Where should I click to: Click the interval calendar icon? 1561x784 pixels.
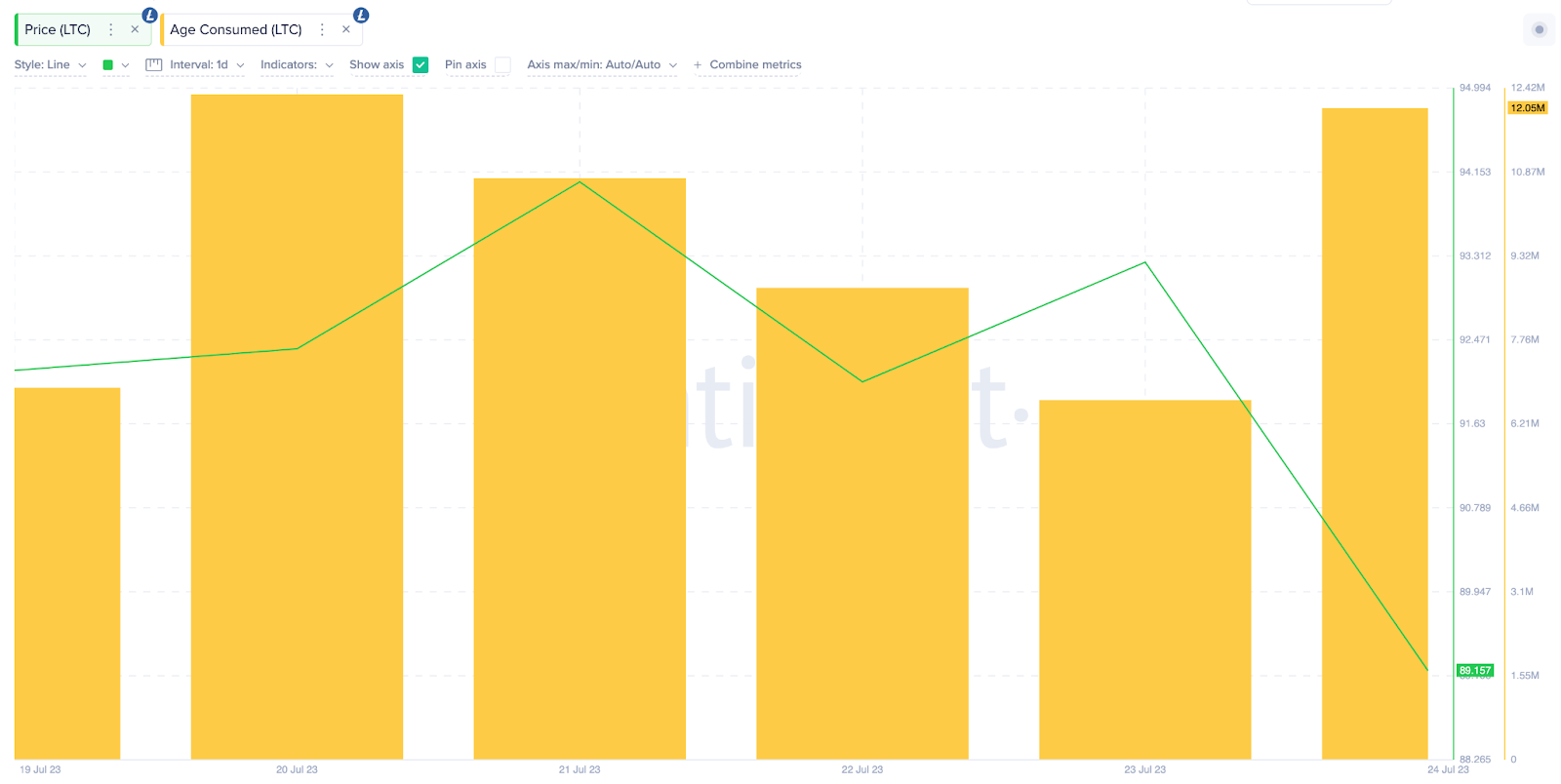point(153,65)
